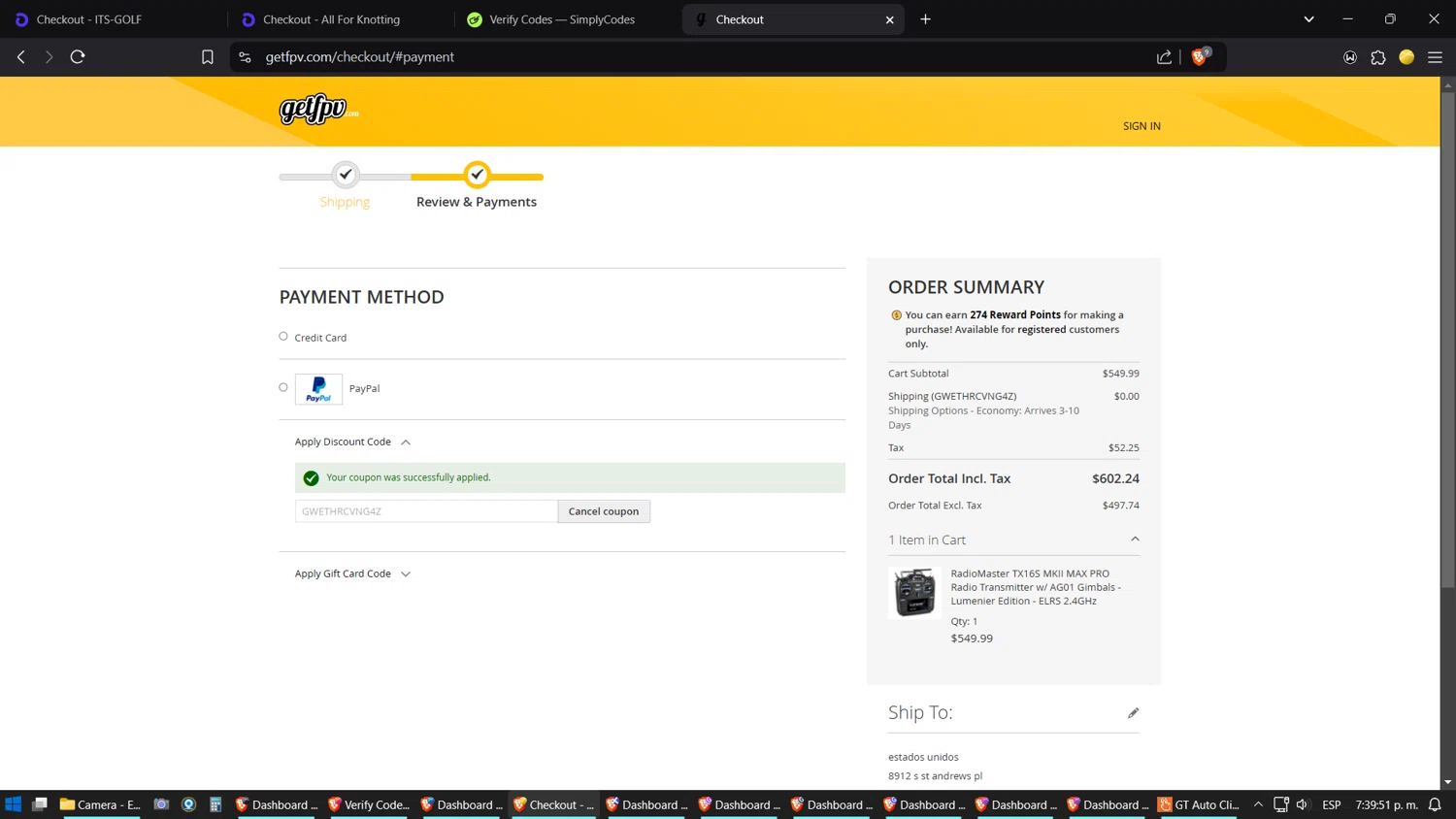1456x819 pixels.
Task: Click the getfpv logo
Action: pyautogui.click(x=318, y=110)
